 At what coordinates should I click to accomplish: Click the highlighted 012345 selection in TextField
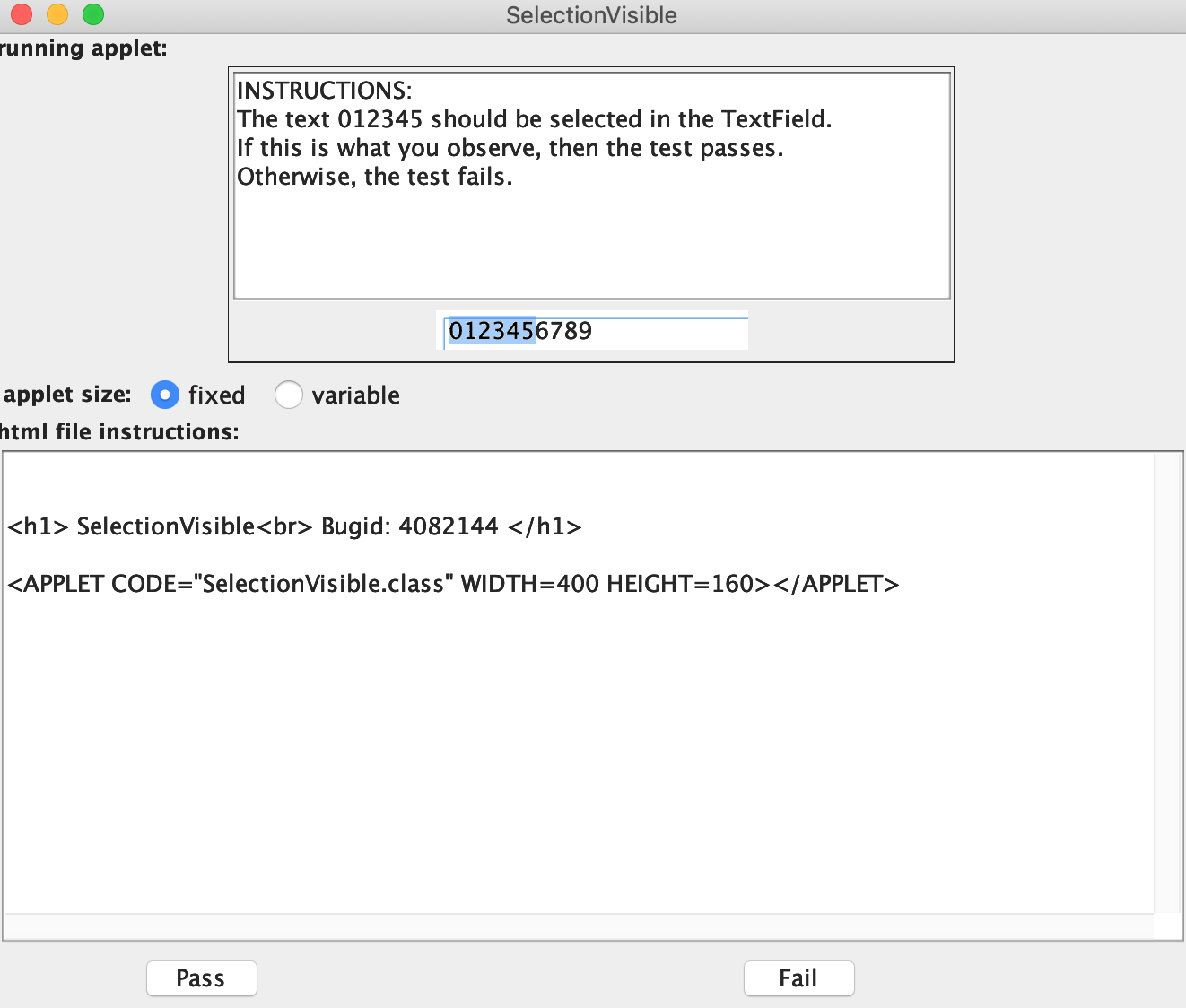coord(491,331)
